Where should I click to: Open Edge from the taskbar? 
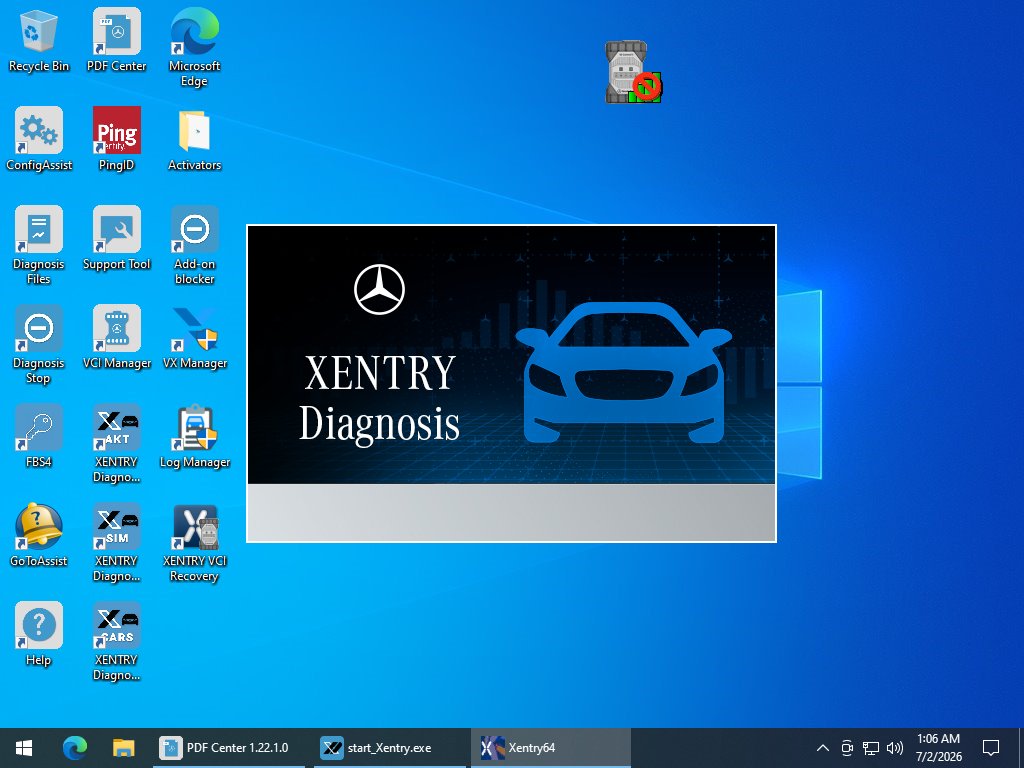coord(74,748)
